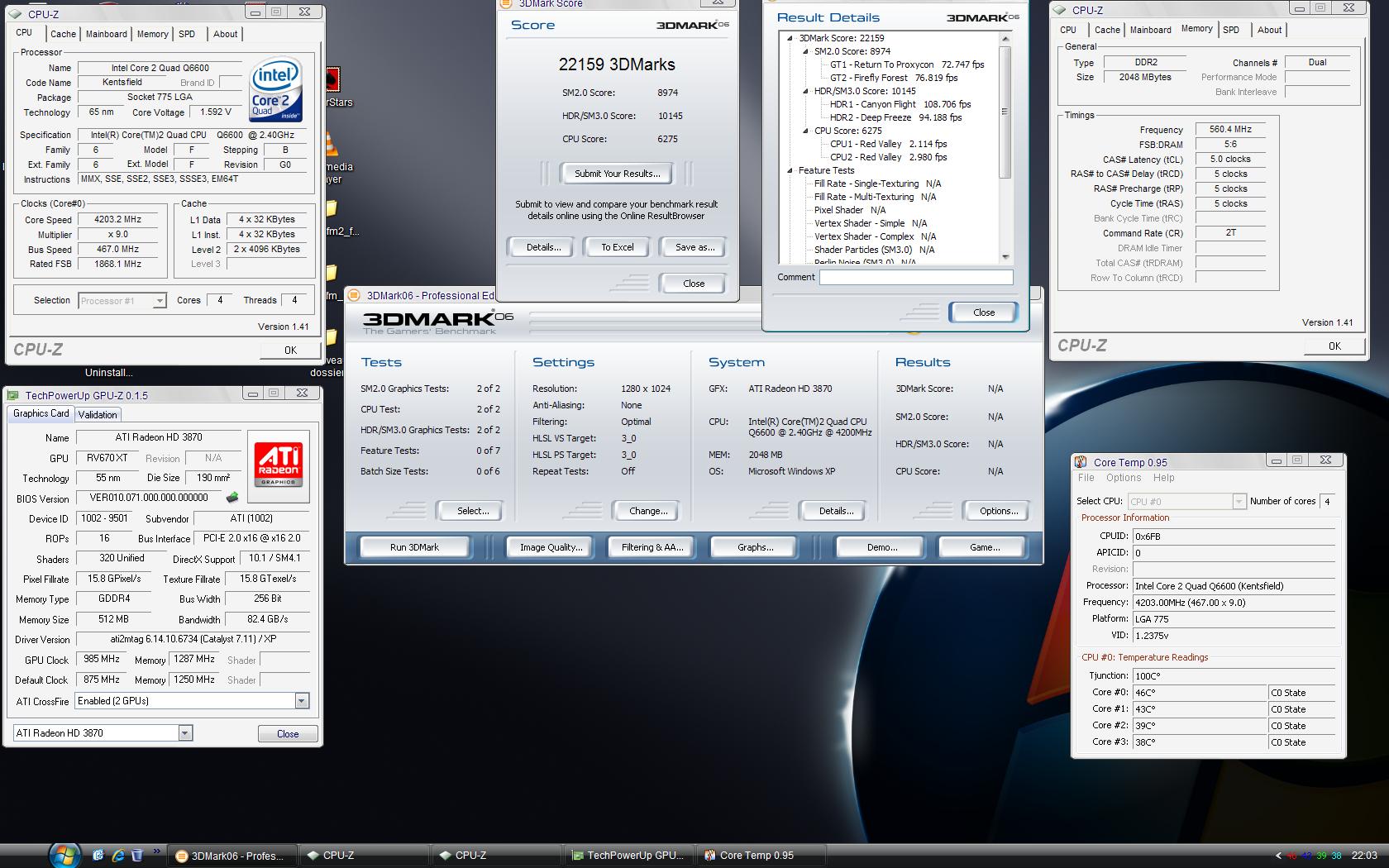Open the Processor selection dropdown in CPU-Z
1389x868 pixels.
click(160, 301)
